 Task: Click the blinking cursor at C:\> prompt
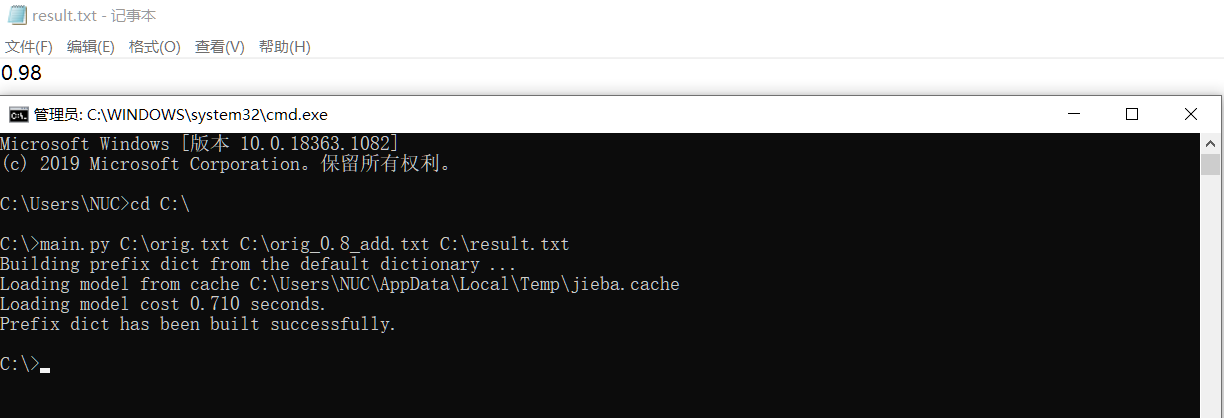coord(45,370)
